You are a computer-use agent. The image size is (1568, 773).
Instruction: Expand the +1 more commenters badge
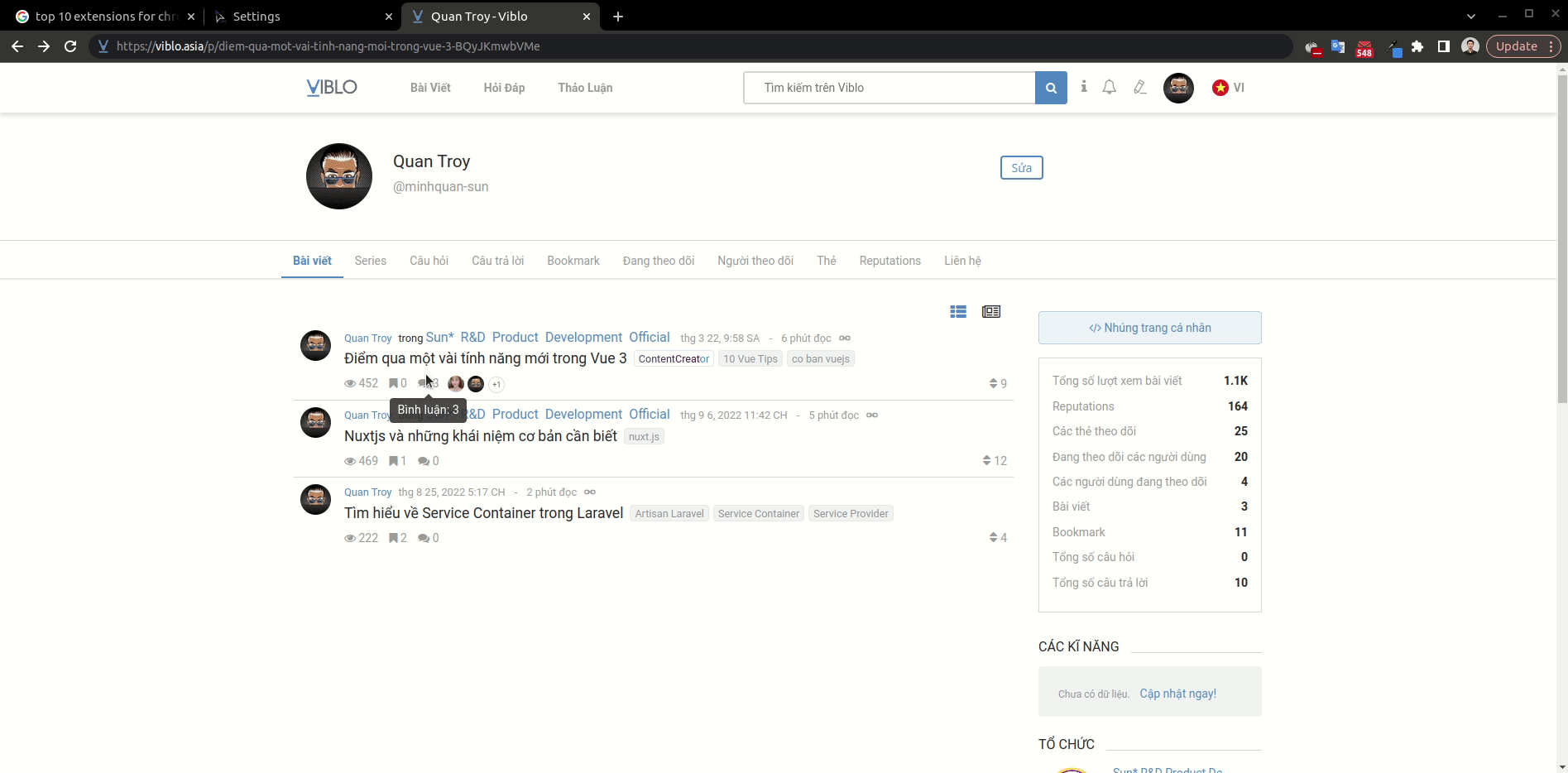click(x=496, y=384)
